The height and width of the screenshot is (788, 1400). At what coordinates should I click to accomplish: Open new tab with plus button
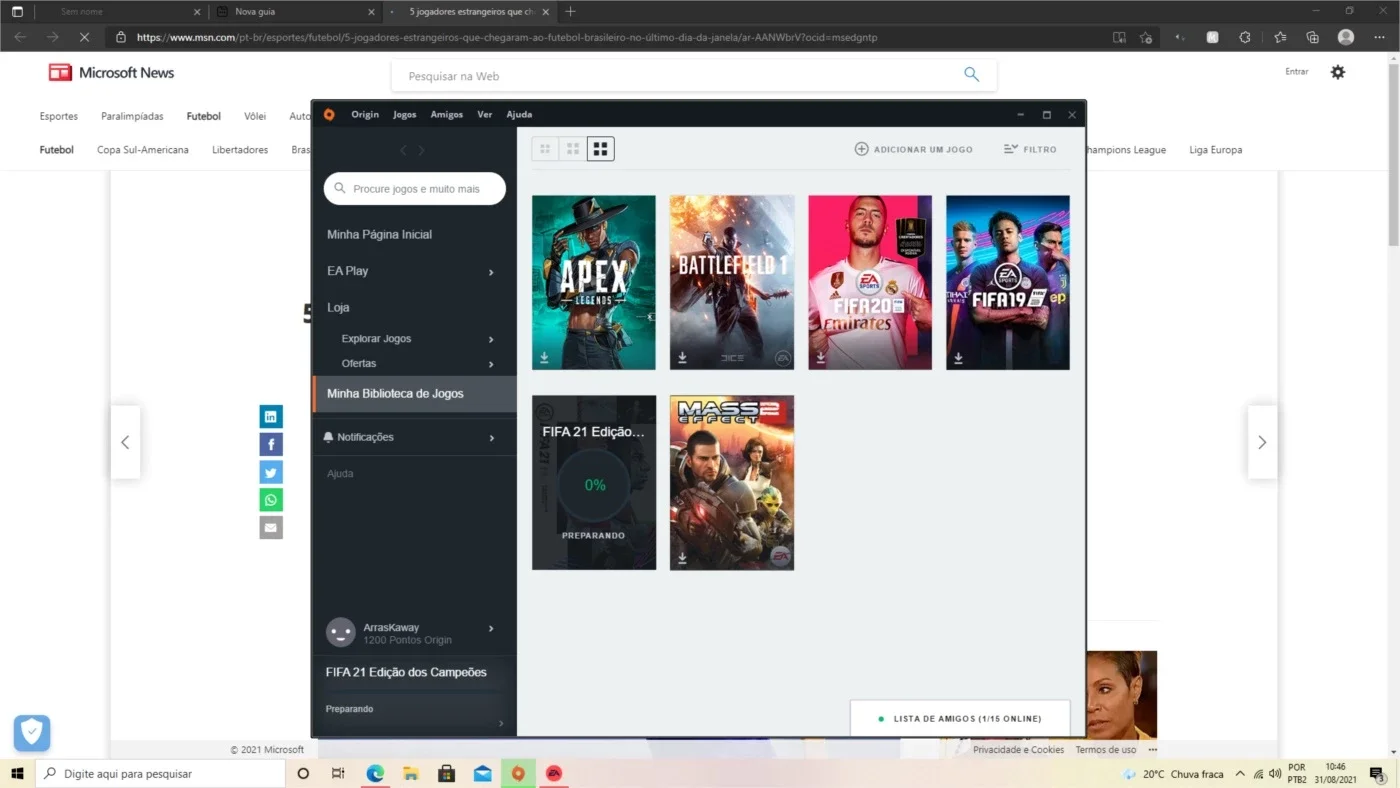[571, 12]
